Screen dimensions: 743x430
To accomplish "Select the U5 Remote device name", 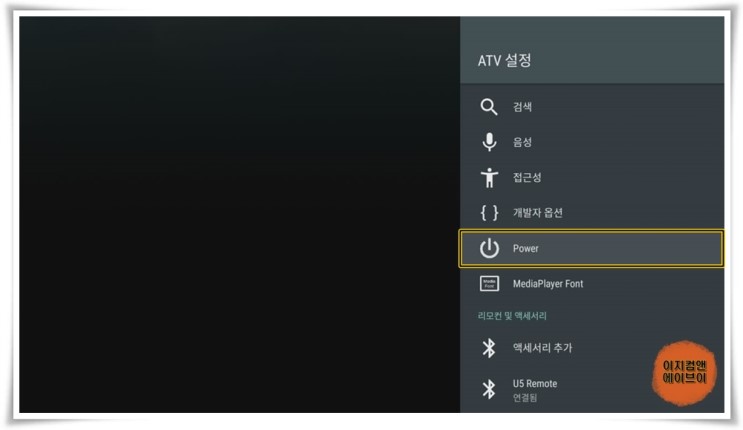I will tap(535, 384).
